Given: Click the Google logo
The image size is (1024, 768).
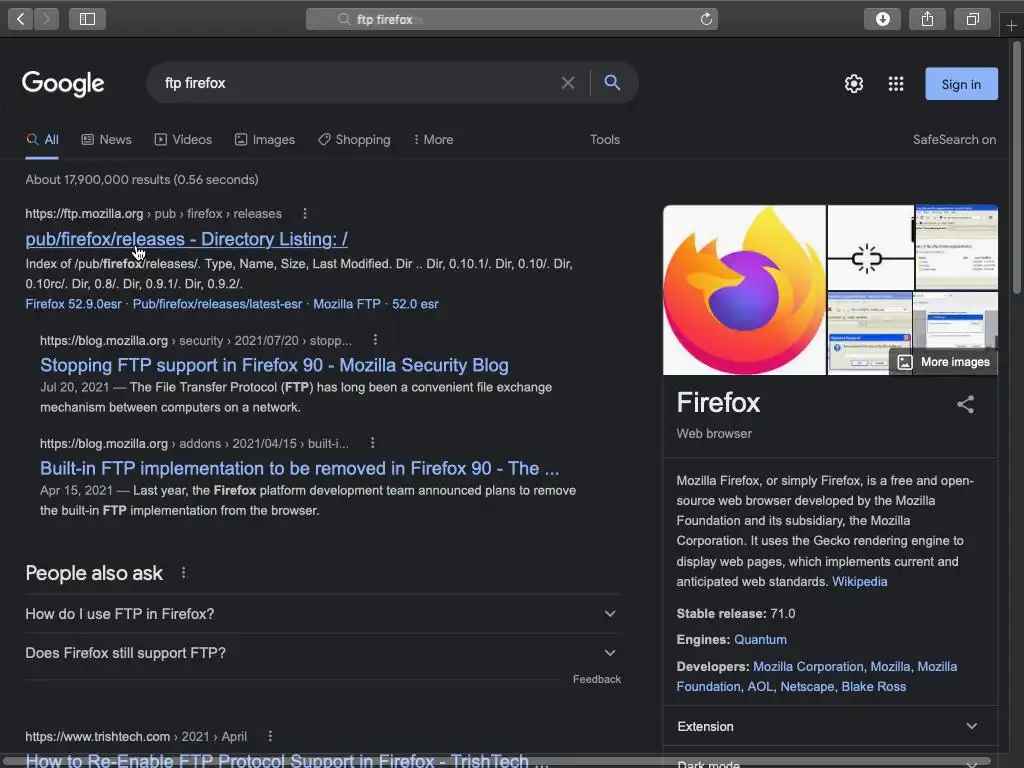Looking at the screenshot, I should (x=63, y=84).
